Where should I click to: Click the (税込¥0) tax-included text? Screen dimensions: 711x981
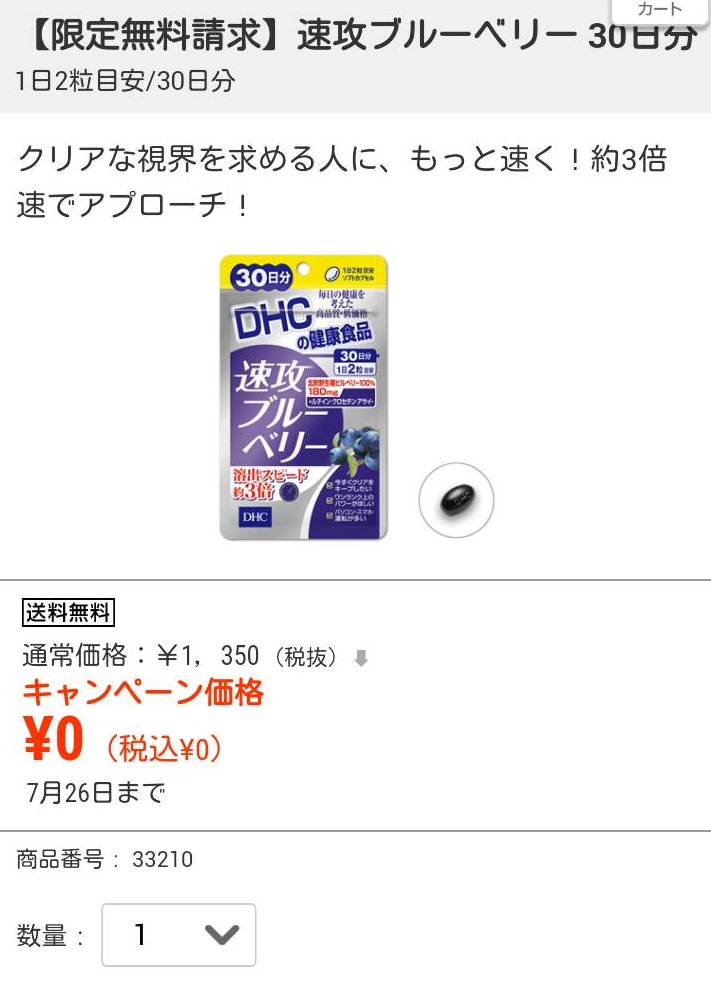pyautogui.click(x=163, y=748)
